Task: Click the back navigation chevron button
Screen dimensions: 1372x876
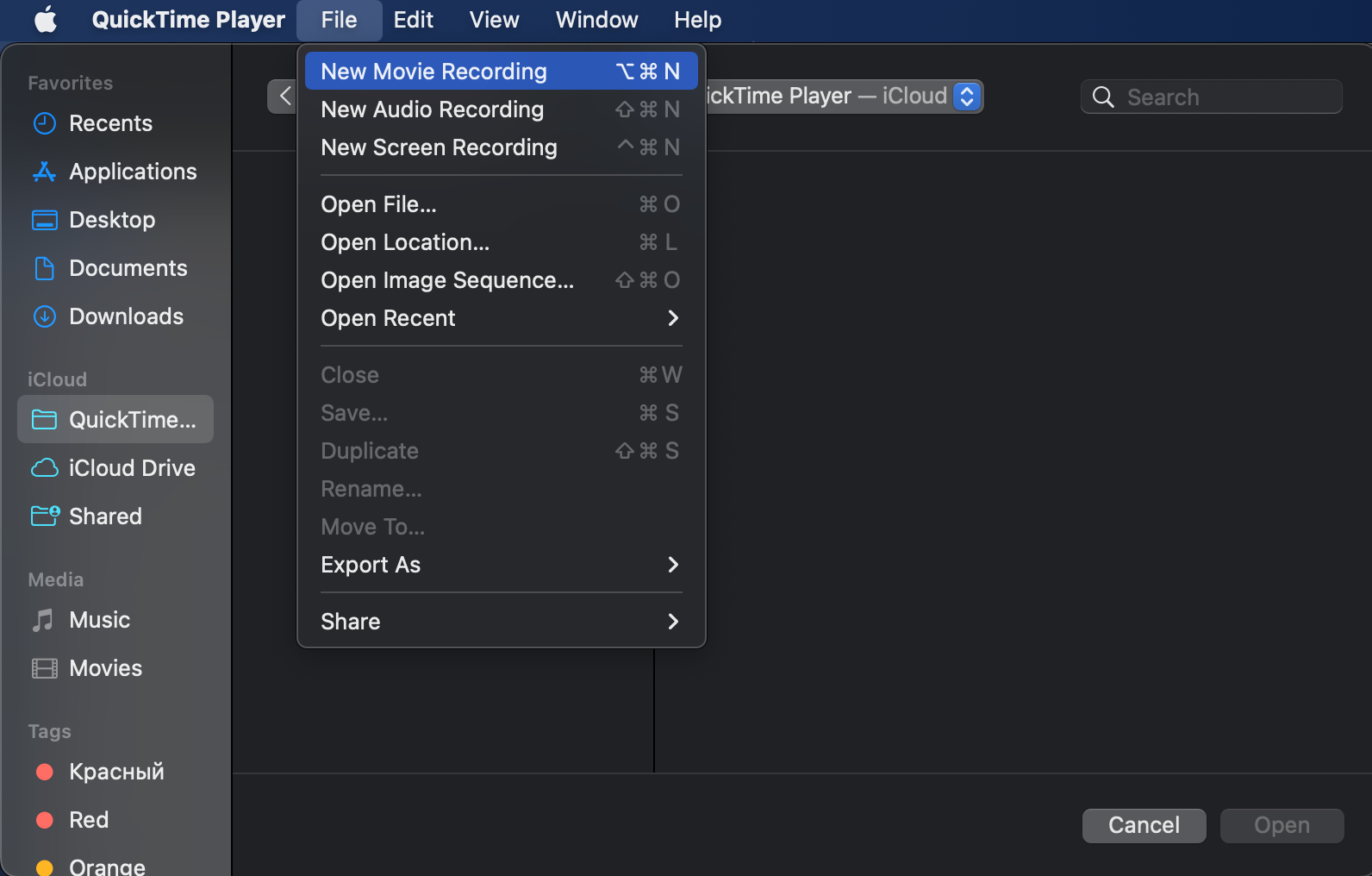Action: [284, 96]
